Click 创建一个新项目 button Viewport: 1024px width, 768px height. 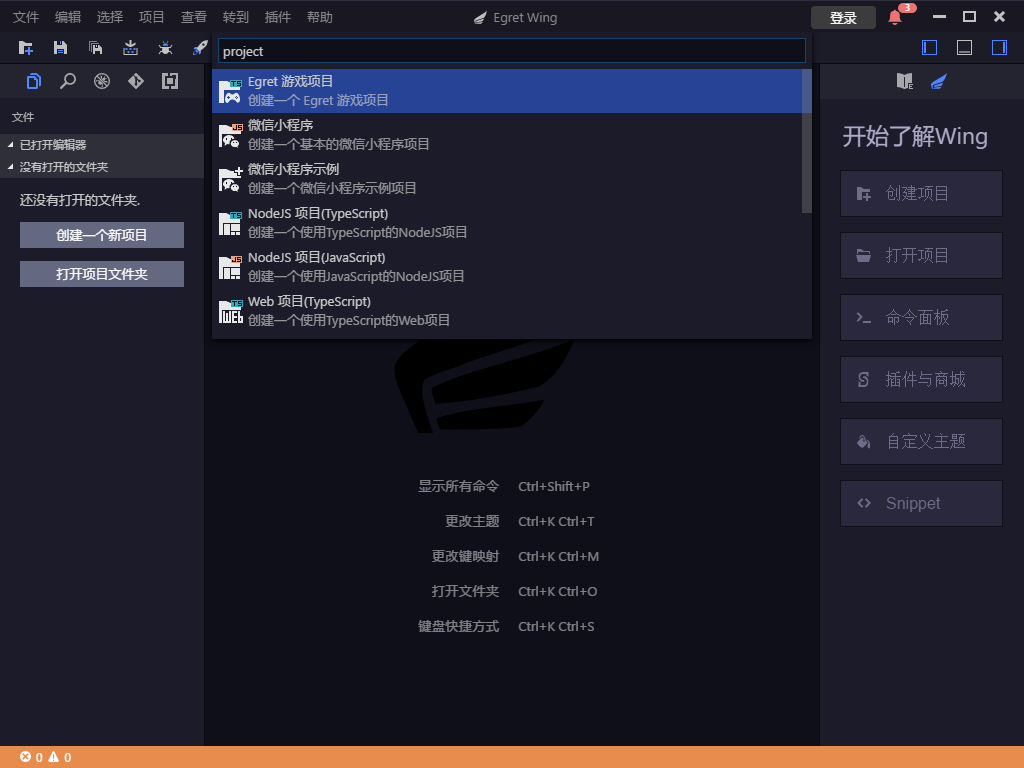(x=102, y=235)
